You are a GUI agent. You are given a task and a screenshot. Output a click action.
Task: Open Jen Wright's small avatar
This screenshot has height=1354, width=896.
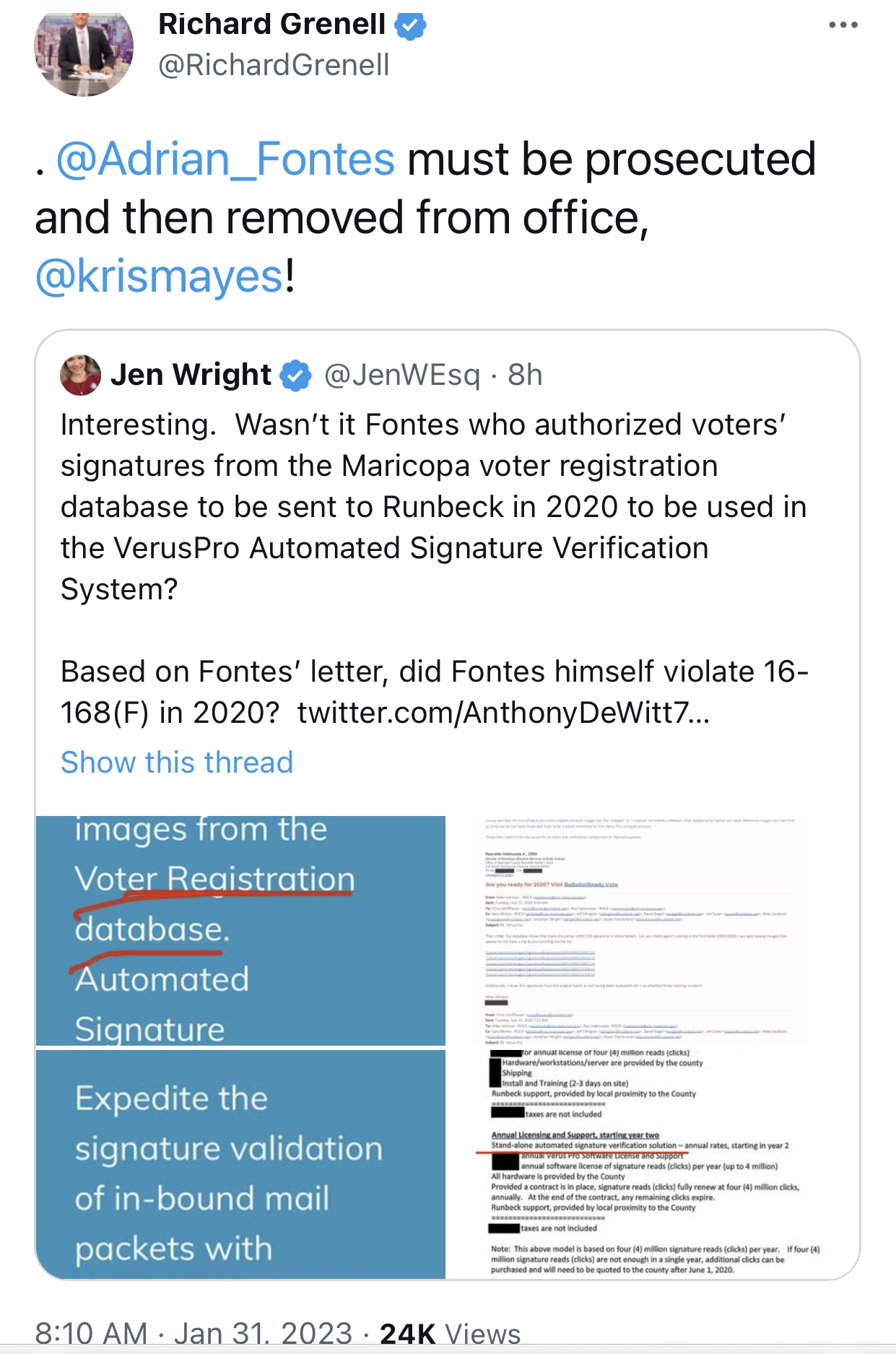(x=80, y=375)
